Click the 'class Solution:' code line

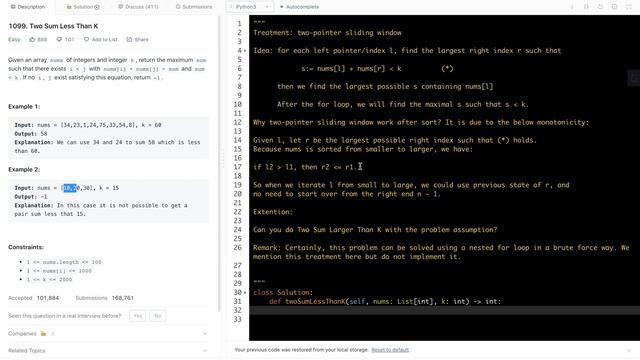[283, 293]
